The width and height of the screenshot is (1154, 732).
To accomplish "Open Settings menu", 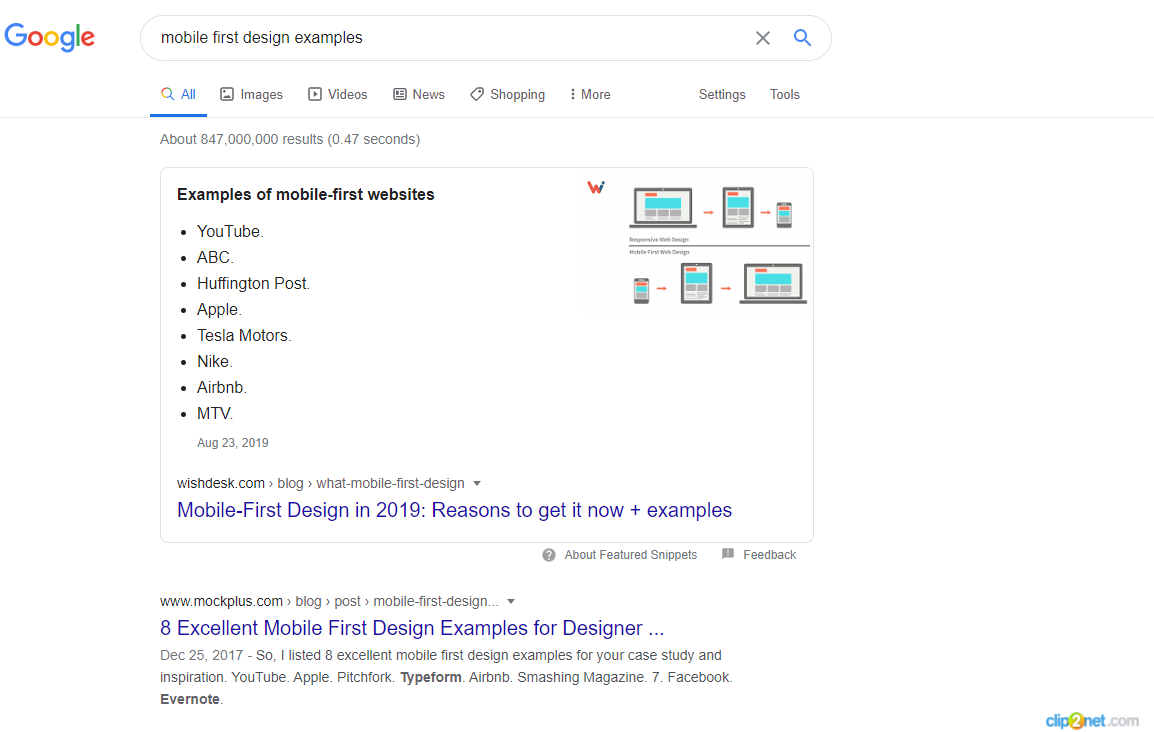I will (722, 94).
